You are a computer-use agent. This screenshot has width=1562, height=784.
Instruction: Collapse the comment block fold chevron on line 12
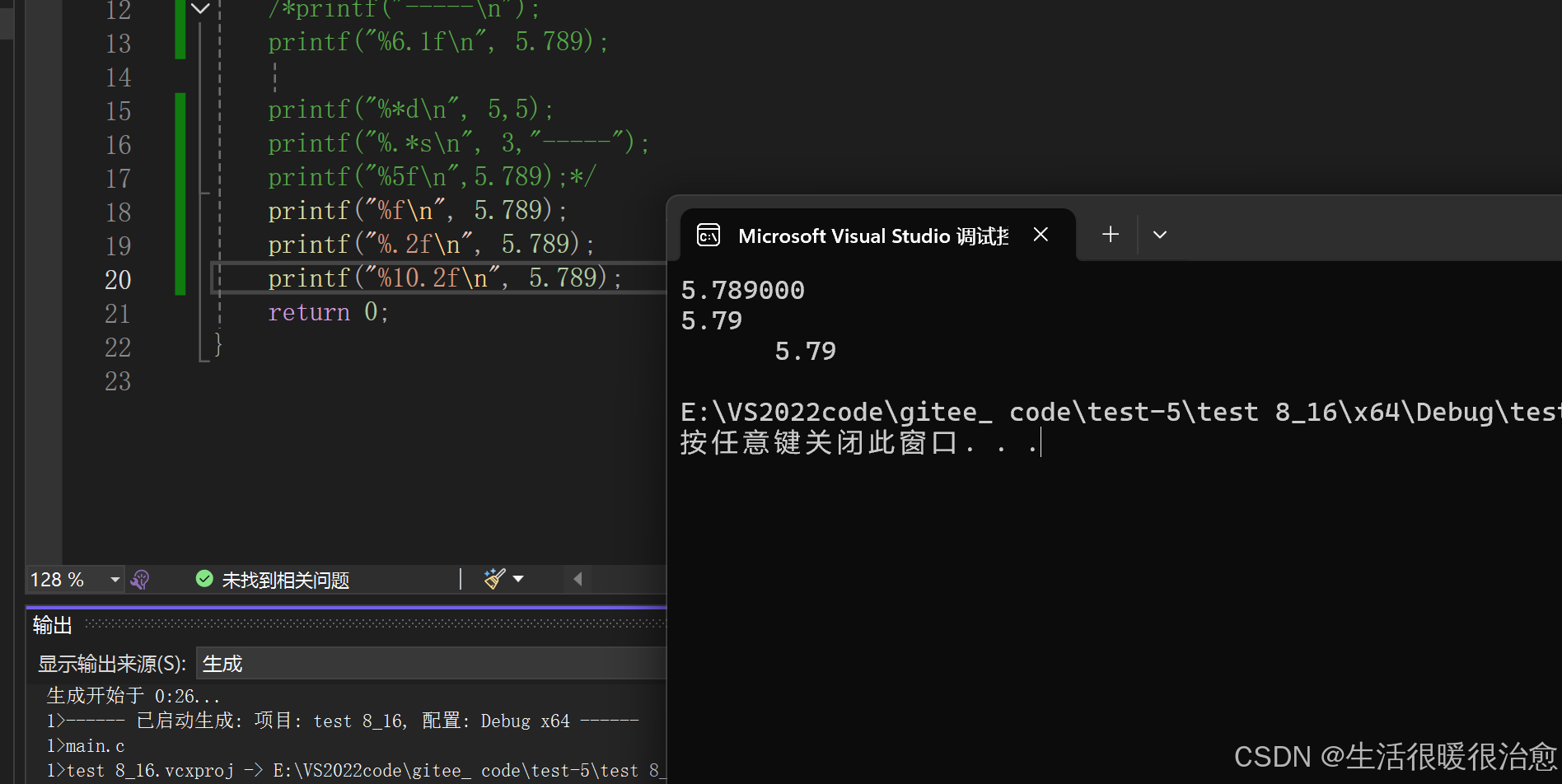[x=200, y=9]
